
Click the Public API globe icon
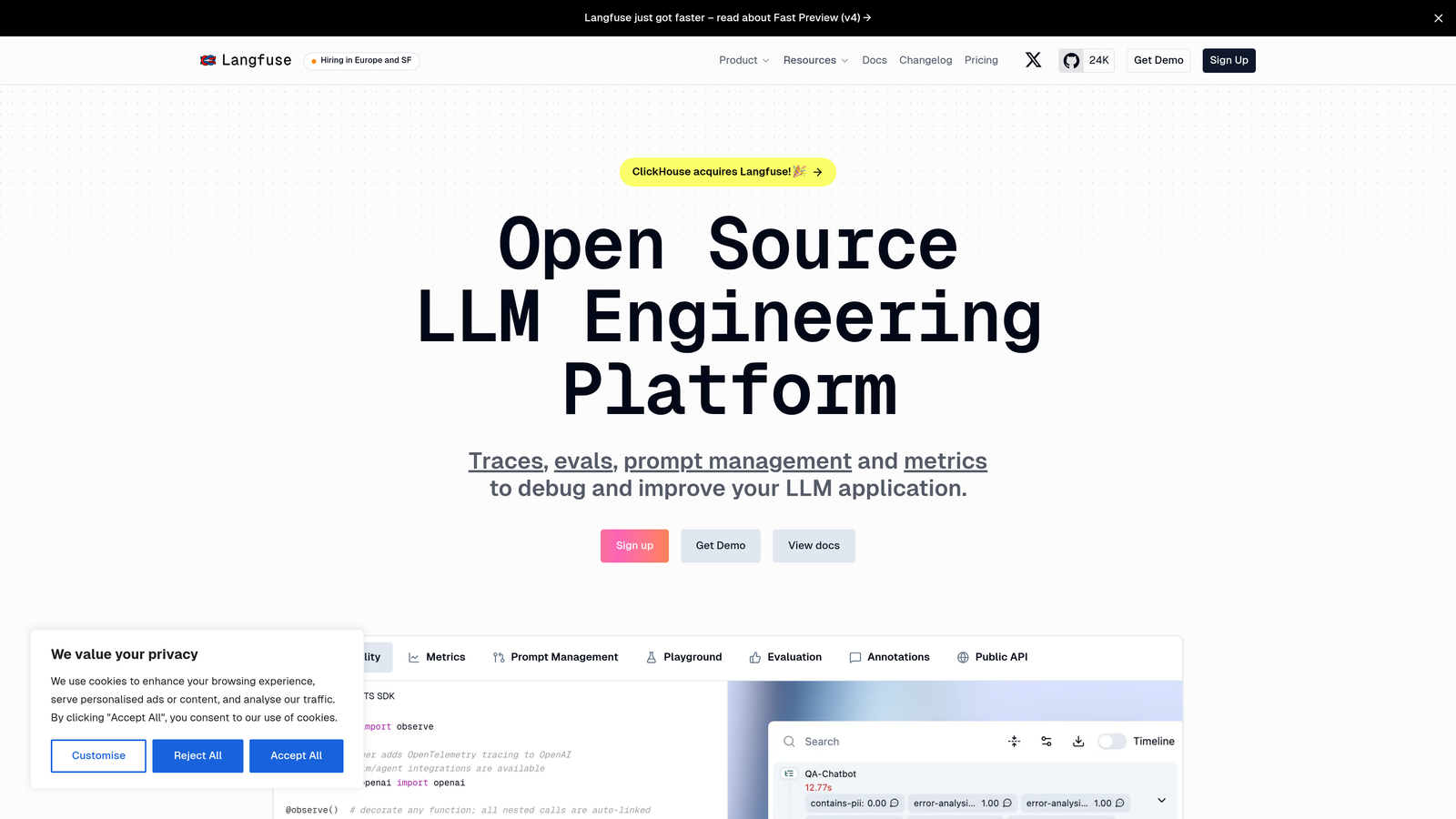click(962, 656)
